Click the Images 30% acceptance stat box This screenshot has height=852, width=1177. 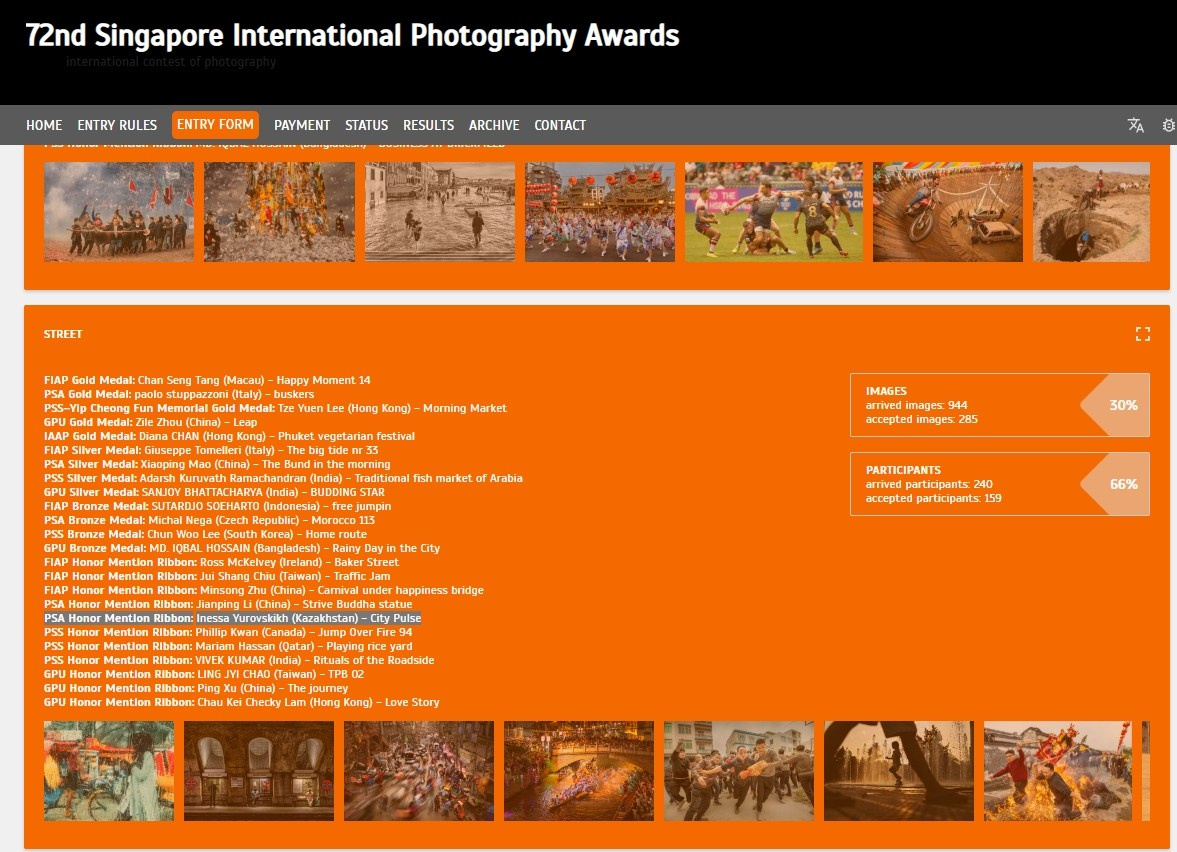[999, 405]
